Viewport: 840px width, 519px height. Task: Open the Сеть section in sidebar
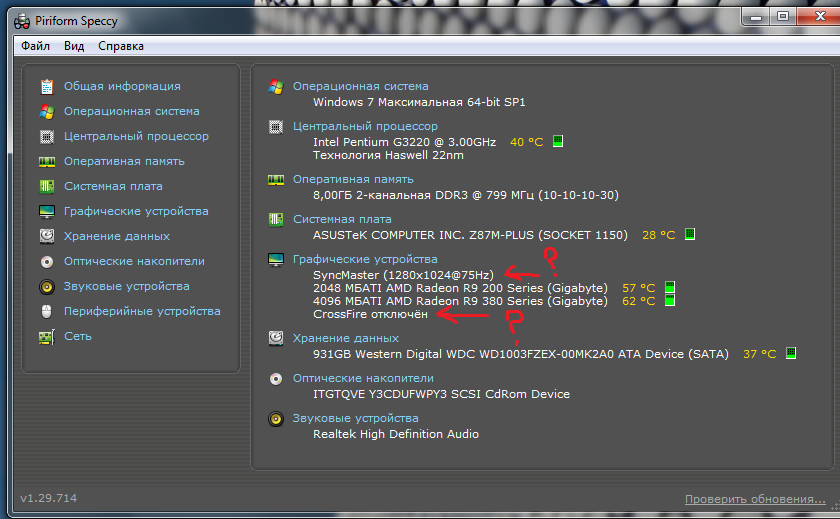(77, 337)
